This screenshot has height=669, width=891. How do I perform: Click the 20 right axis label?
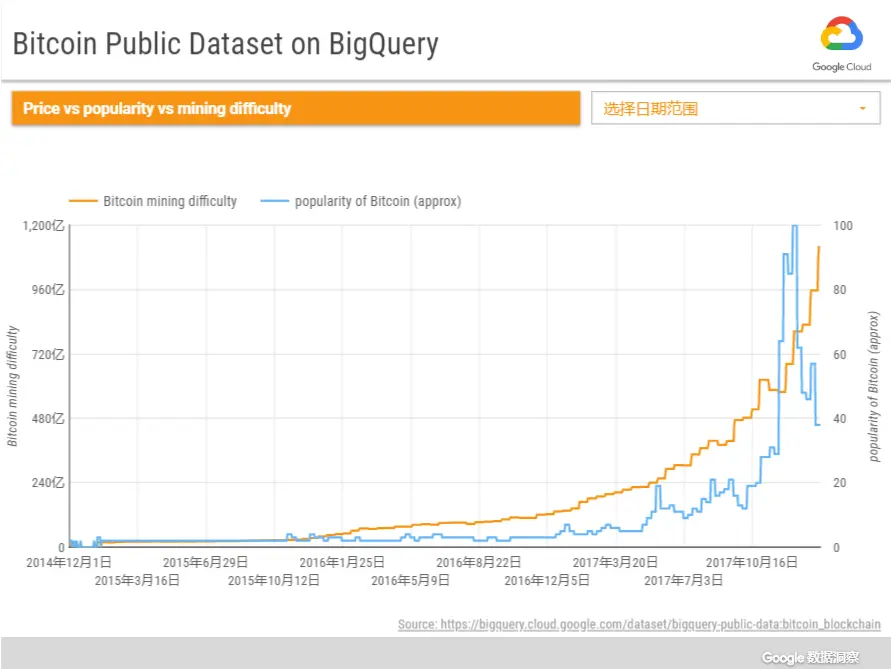click(x=840, y=483)
